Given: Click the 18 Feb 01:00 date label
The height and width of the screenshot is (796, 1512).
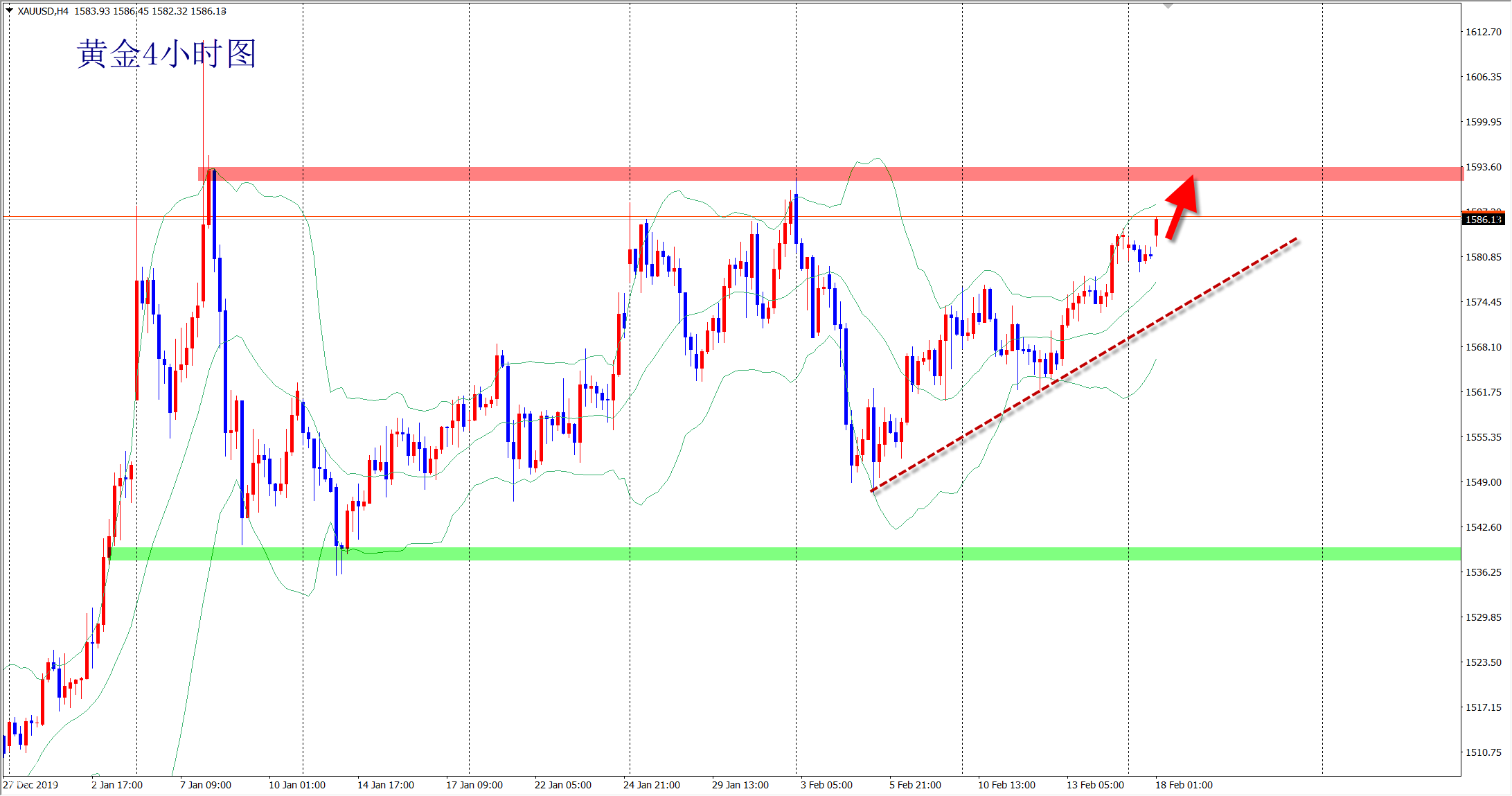Looking at the screenshot, I should point(1184,785).
